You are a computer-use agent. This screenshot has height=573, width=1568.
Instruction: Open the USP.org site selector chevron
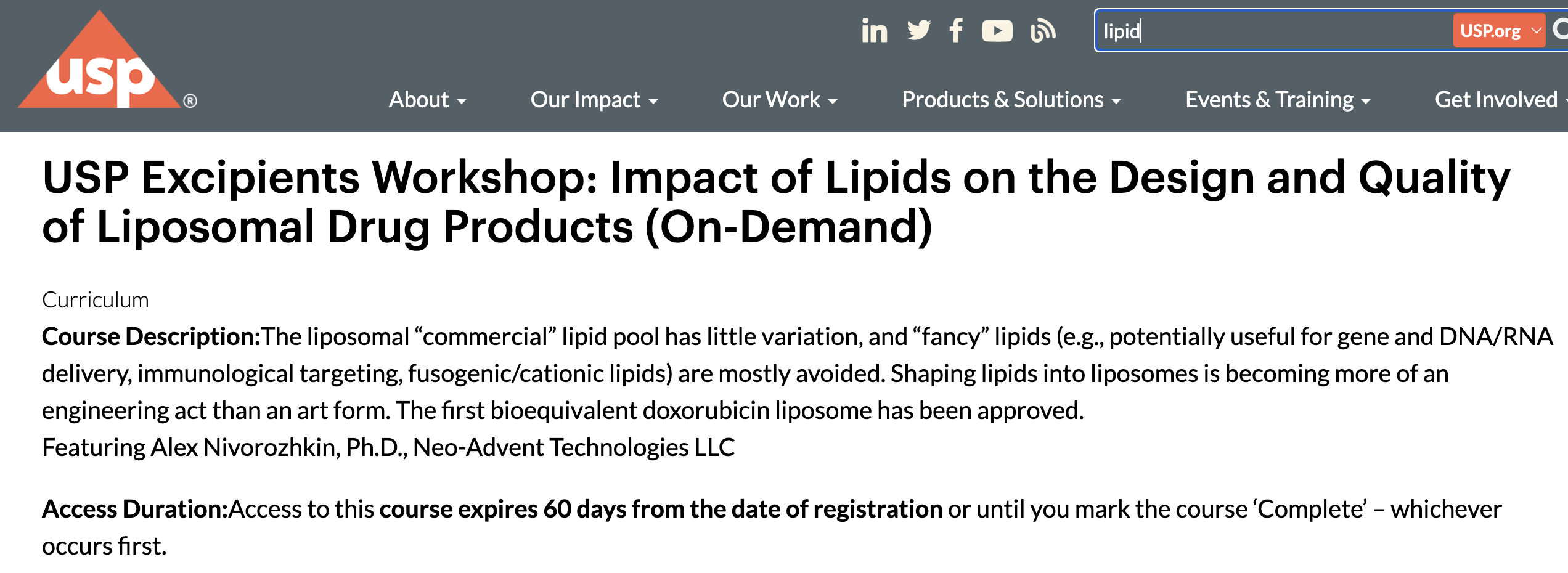(1538, 31)
